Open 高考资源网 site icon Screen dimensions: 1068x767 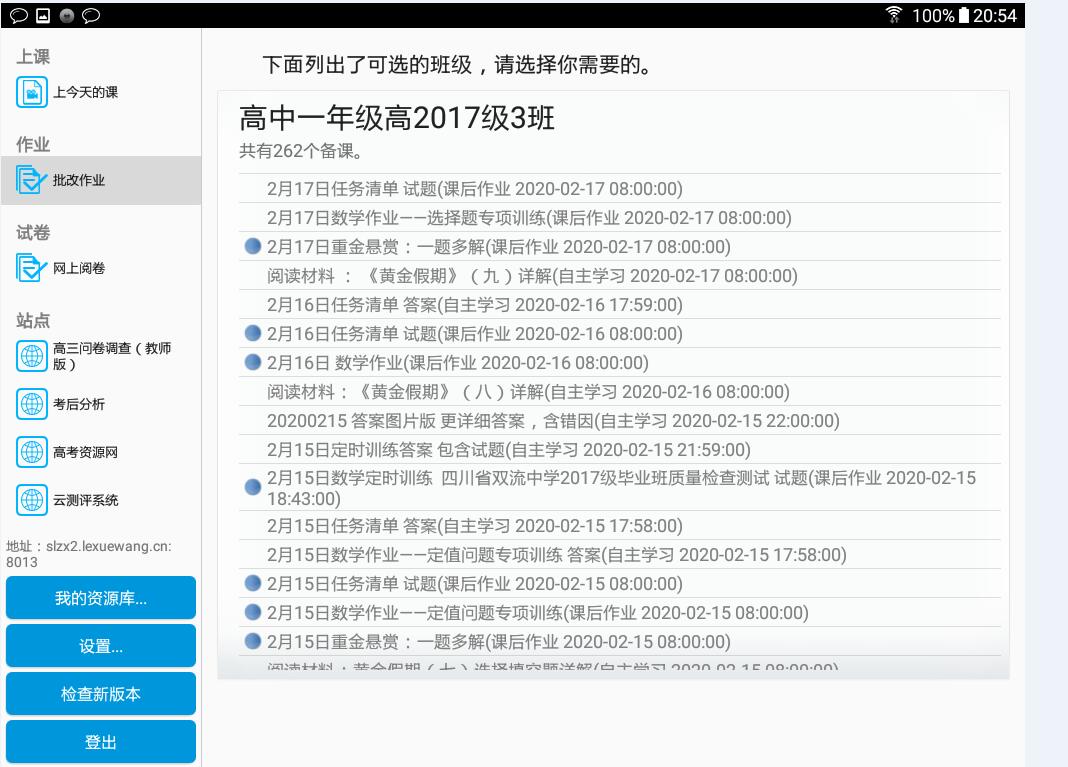(x=32, y=452)
